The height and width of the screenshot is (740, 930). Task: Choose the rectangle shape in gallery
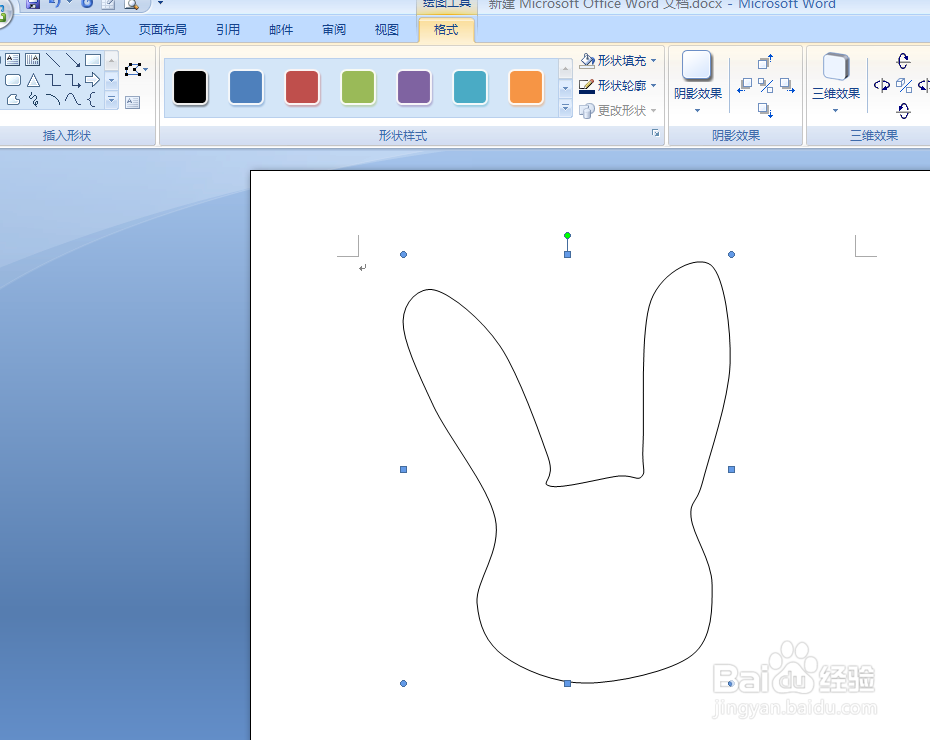point(93,60)
